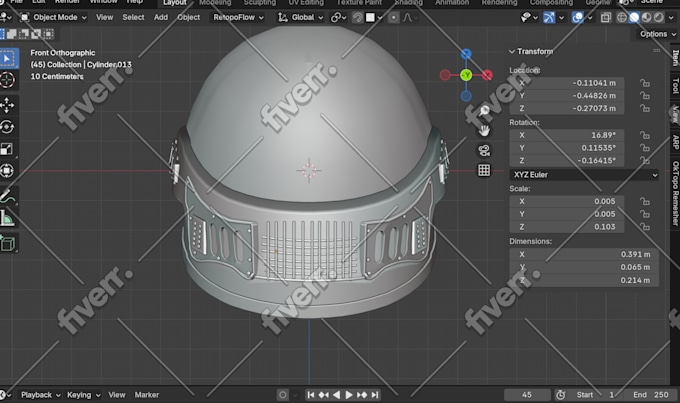The width and height of the screenshot is (680, 403).
Task: Switch to wireframe viewport shading
Action: pyautogui.click(x=621, y=17)
